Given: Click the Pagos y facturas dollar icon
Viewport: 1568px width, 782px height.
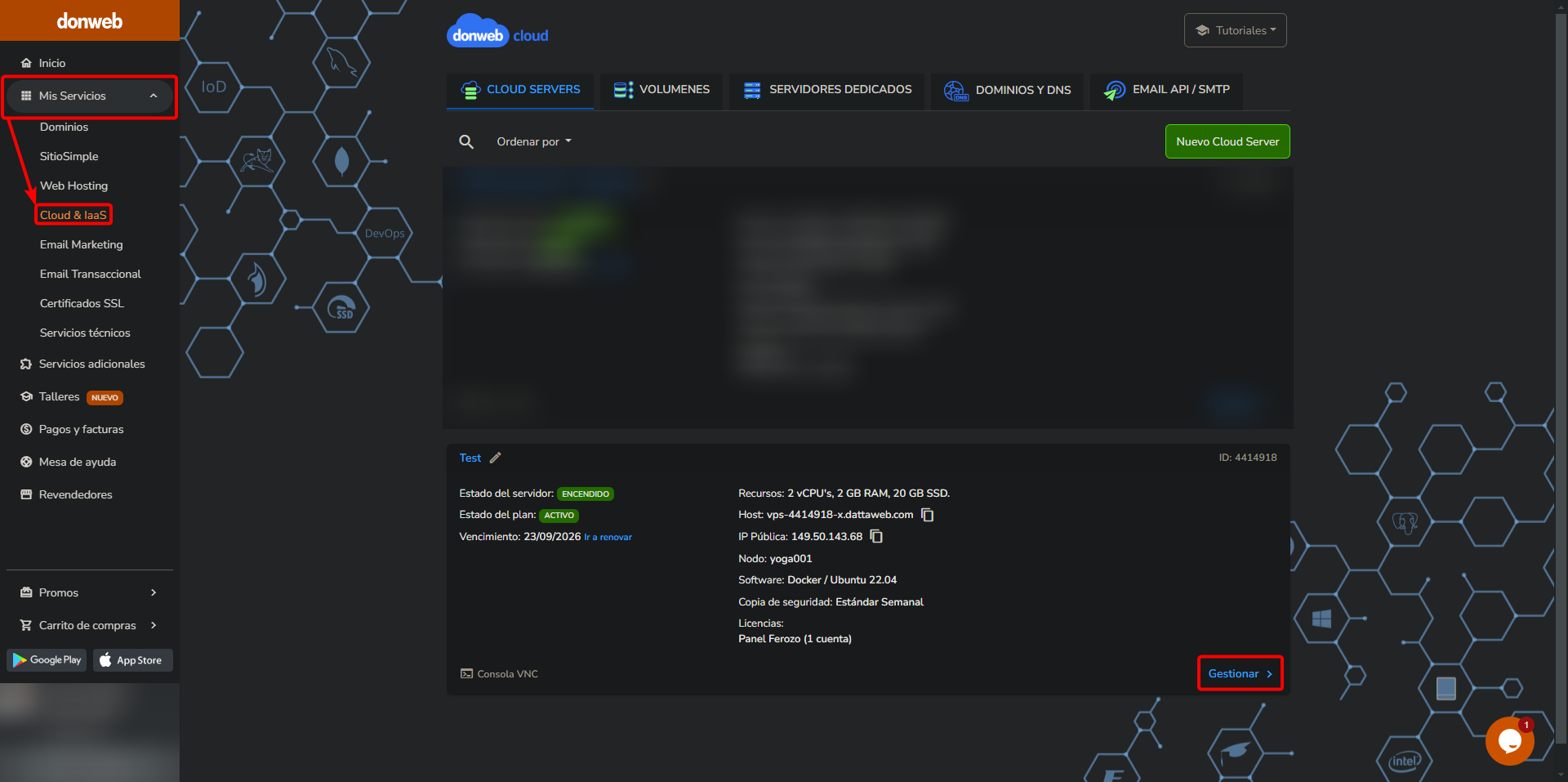Looking at the screenshot, I should [x=26, y=429].
